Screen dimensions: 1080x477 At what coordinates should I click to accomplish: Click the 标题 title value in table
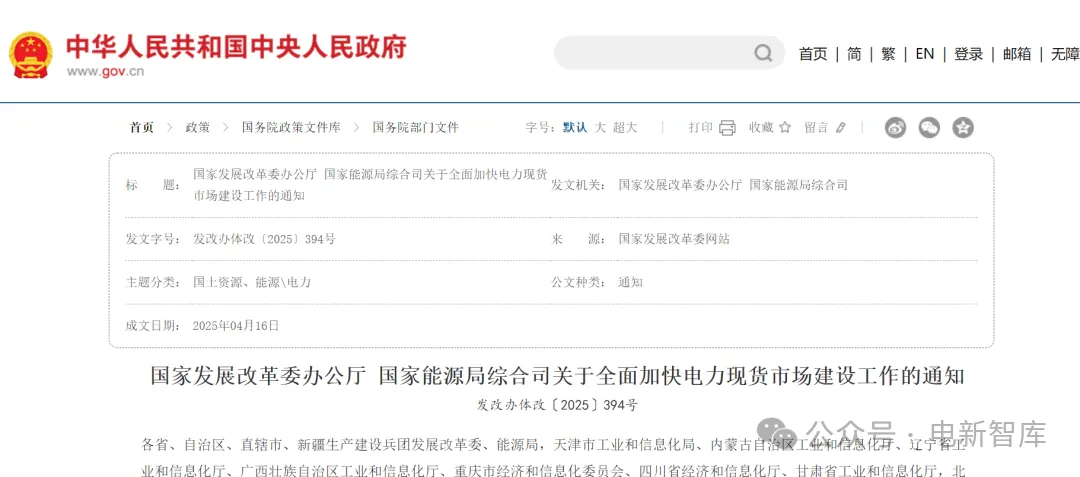(370, 184)
